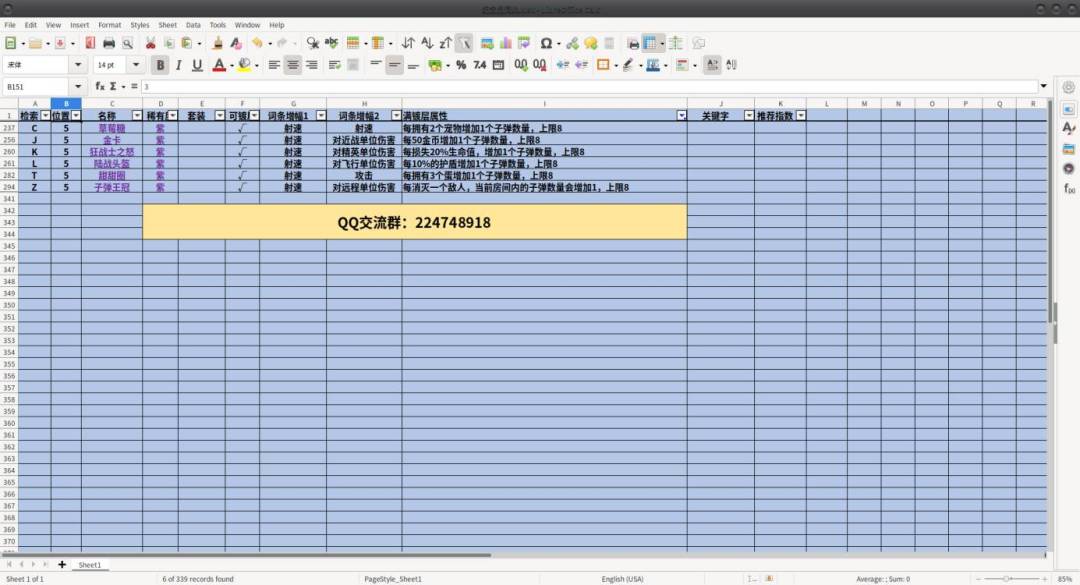Open the 满级层属性 column filter dropdown
The width and height of the screenshot is (1080, 585).
click(681, 116)
